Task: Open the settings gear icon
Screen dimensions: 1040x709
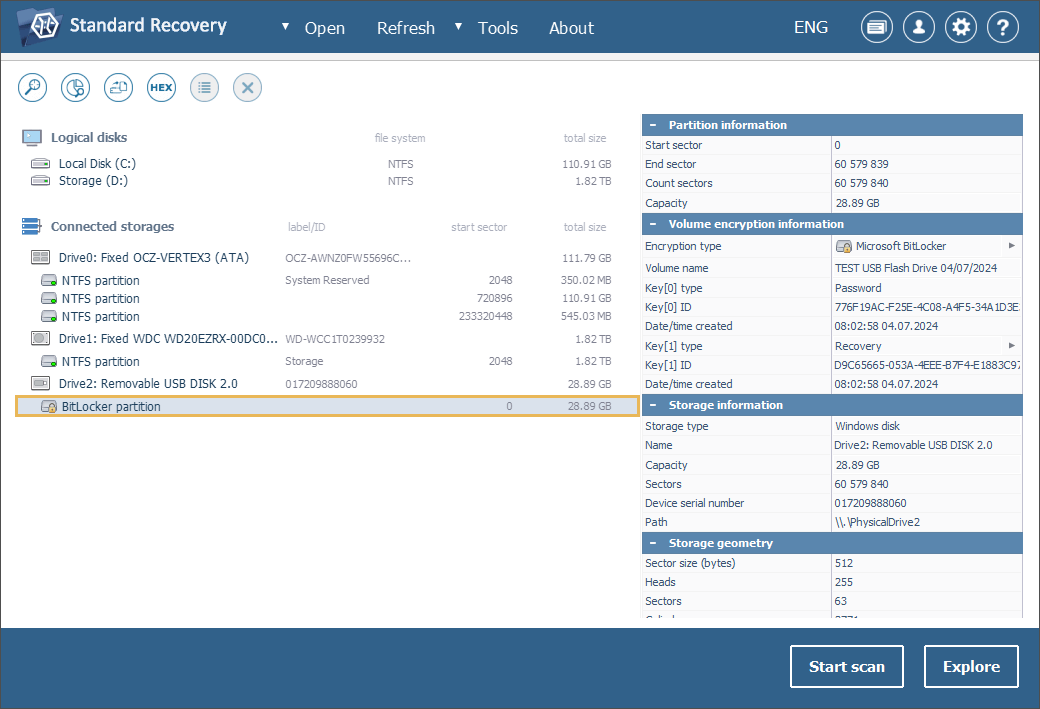Action: pos(961,28)
